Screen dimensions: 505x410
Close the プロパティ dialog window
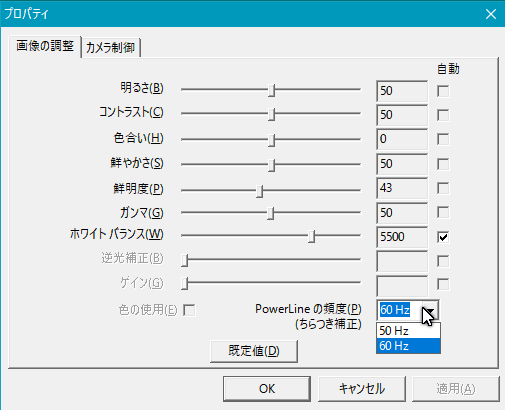coord(491,14)
